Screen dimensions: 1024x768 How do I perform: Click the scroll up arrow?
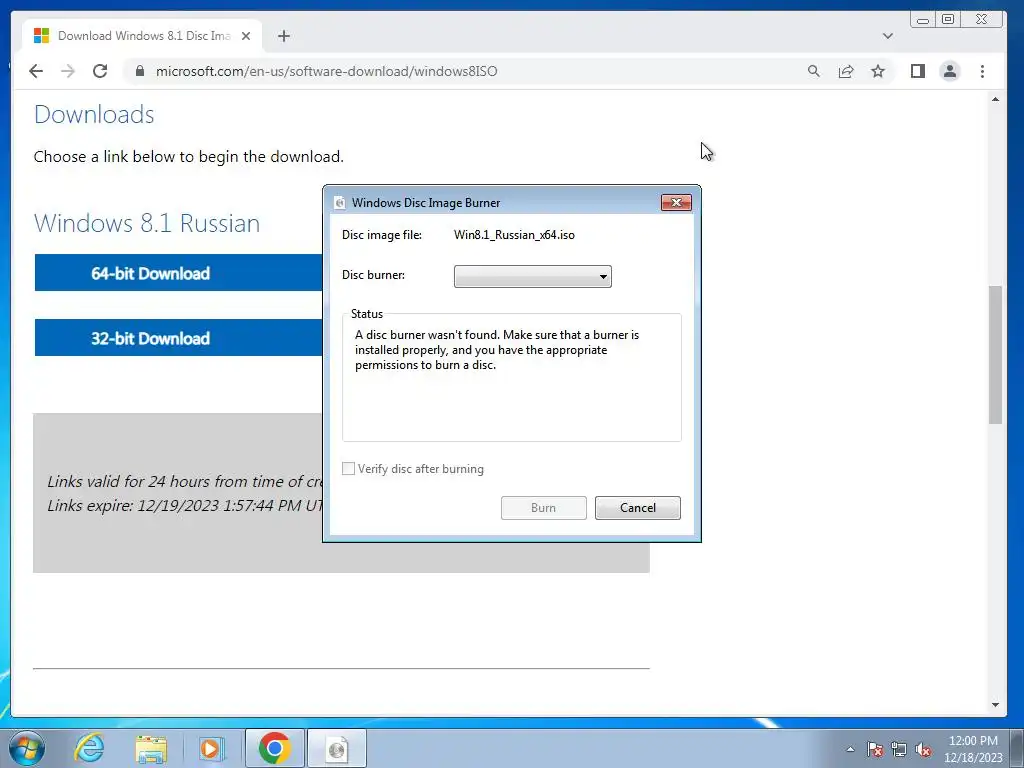point(995,99)
